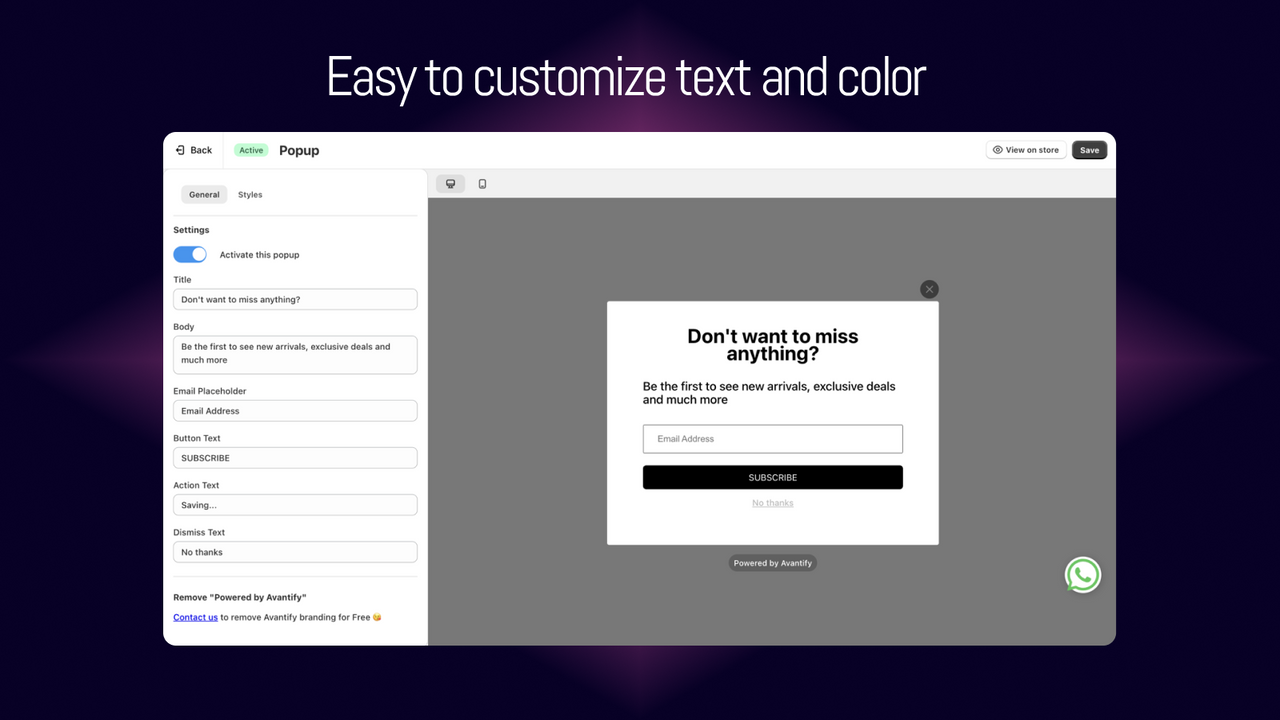Viewport: 1280px width, 720px height.
Task: Click the Remove "Powered by Avantify" heading
Action: [240, 597]
